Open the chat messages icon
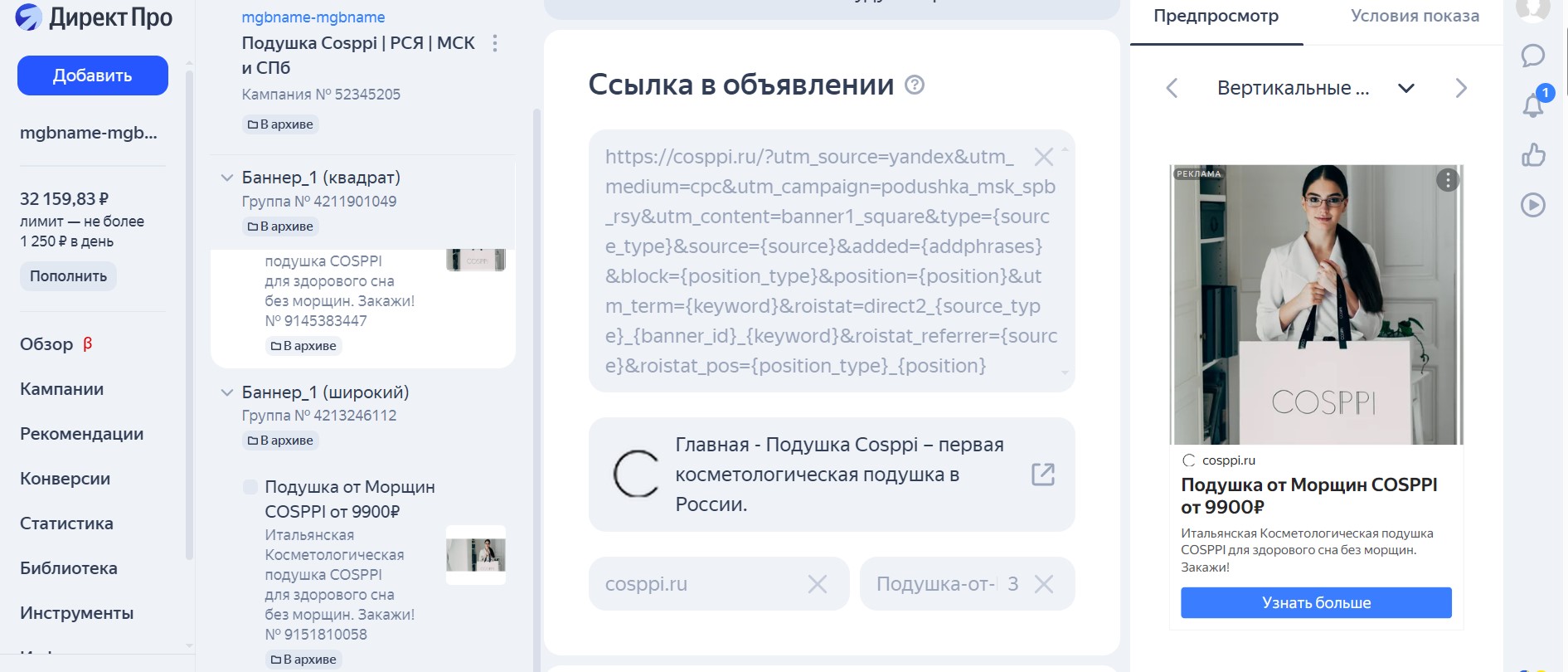Screen dimensions: 1568x672 coord(1533,56)
